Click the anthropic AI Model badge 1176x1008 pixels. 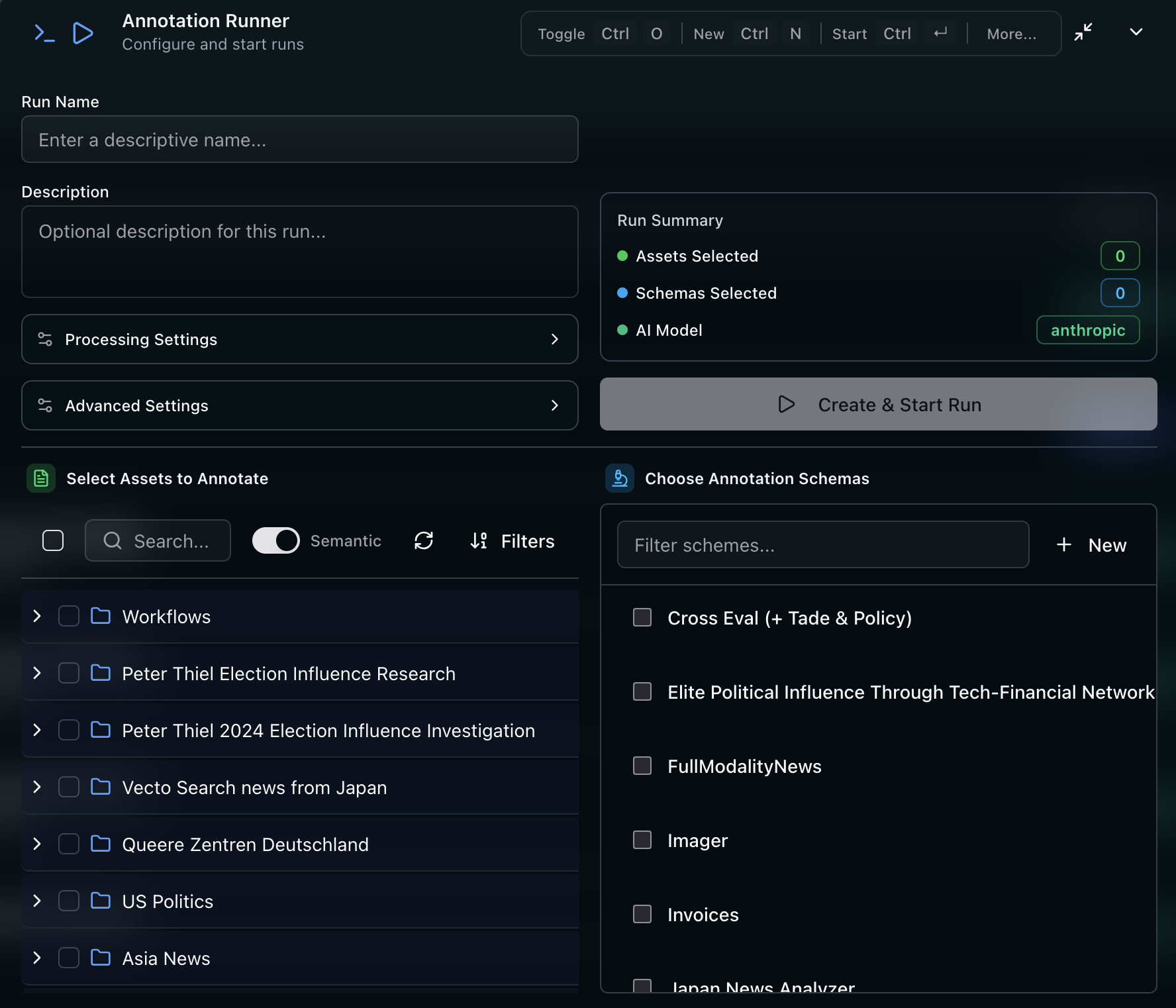pyautogui.click(x=1087, y=330)
